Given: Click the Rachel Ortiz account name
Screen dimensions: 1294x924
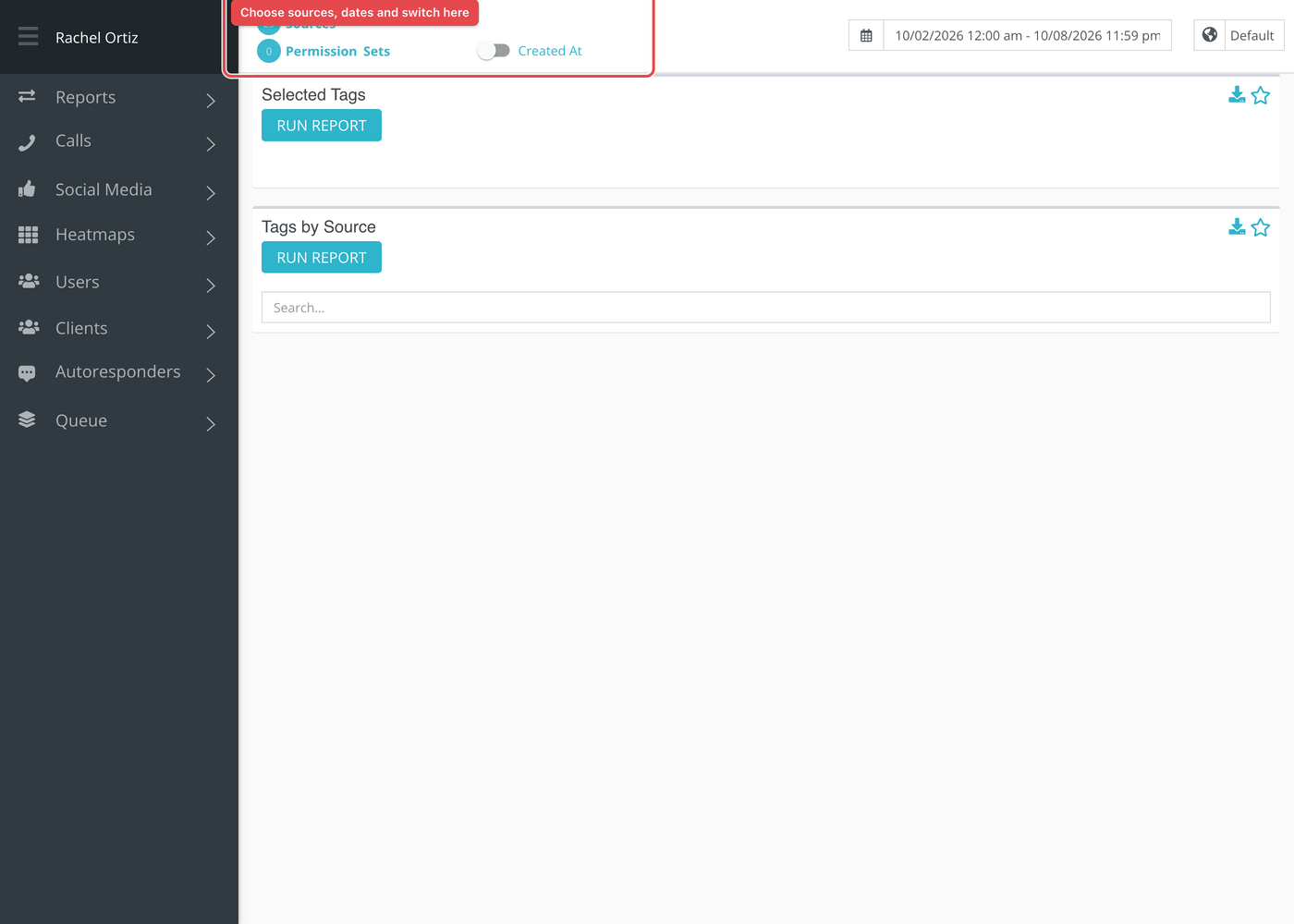Looking at the screenshot, I should click(97, 38).
